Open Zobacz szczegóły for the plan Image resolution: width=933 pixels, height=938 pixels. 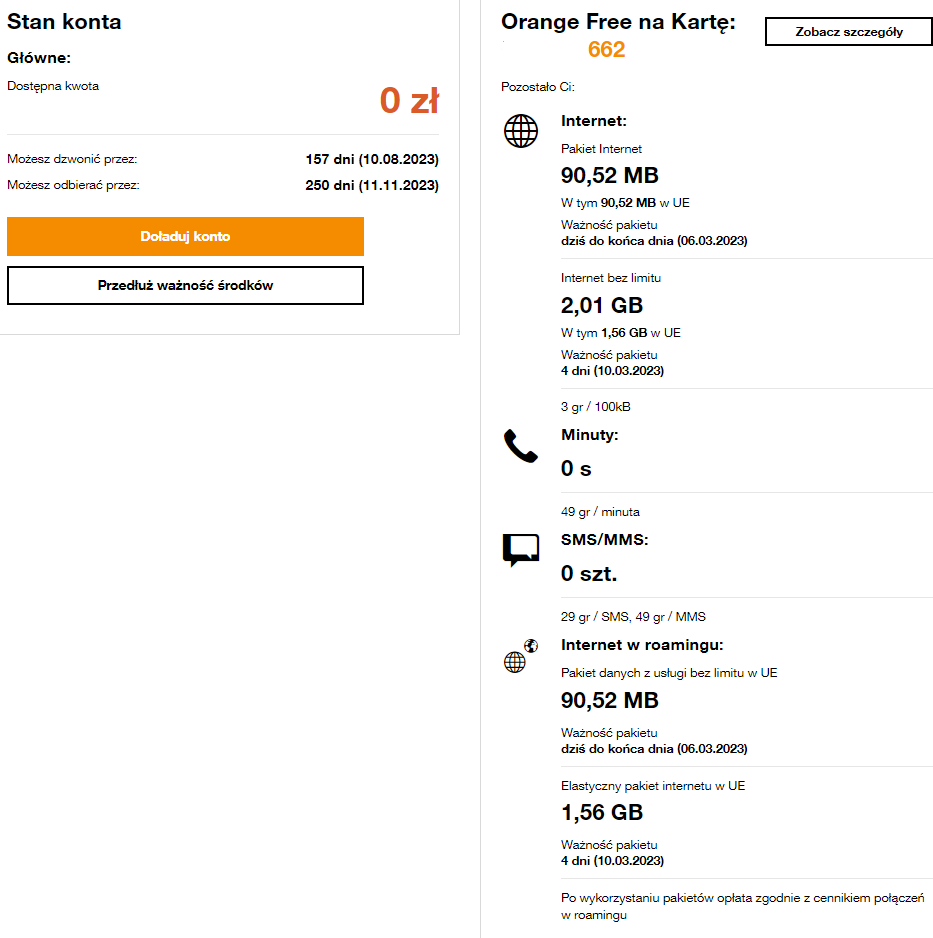coord(848,32)
